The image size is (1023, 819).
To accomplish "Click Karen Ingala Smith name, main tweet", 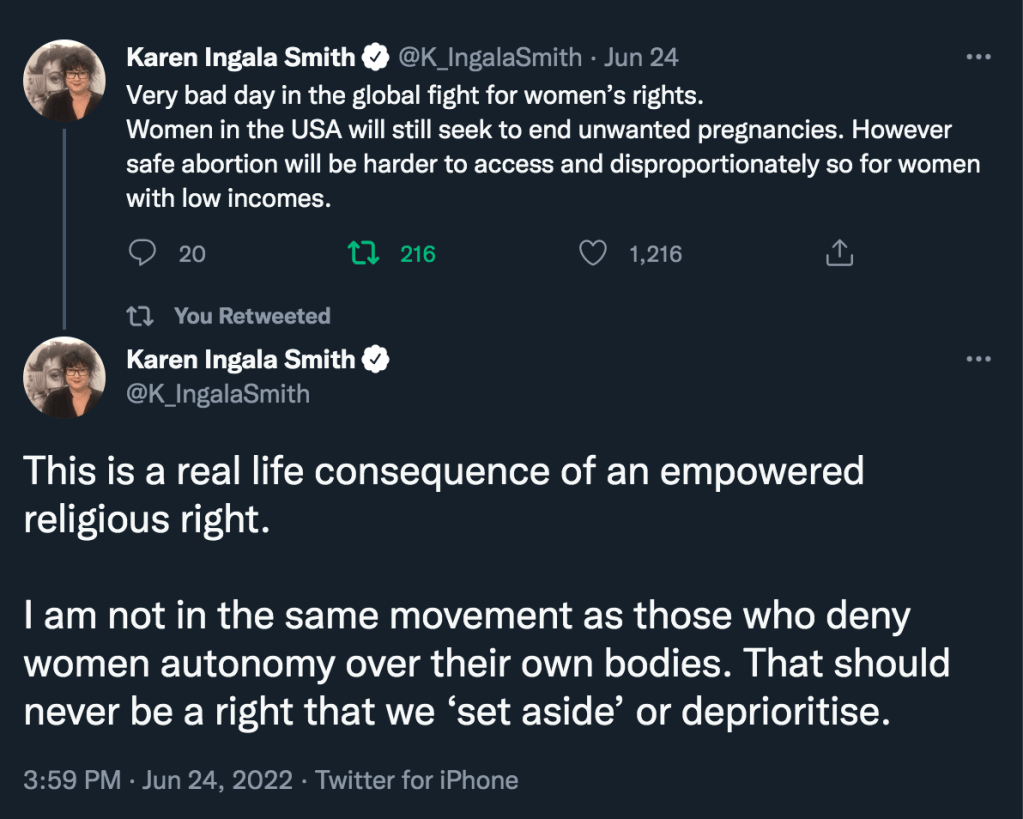I will (240, 359).
